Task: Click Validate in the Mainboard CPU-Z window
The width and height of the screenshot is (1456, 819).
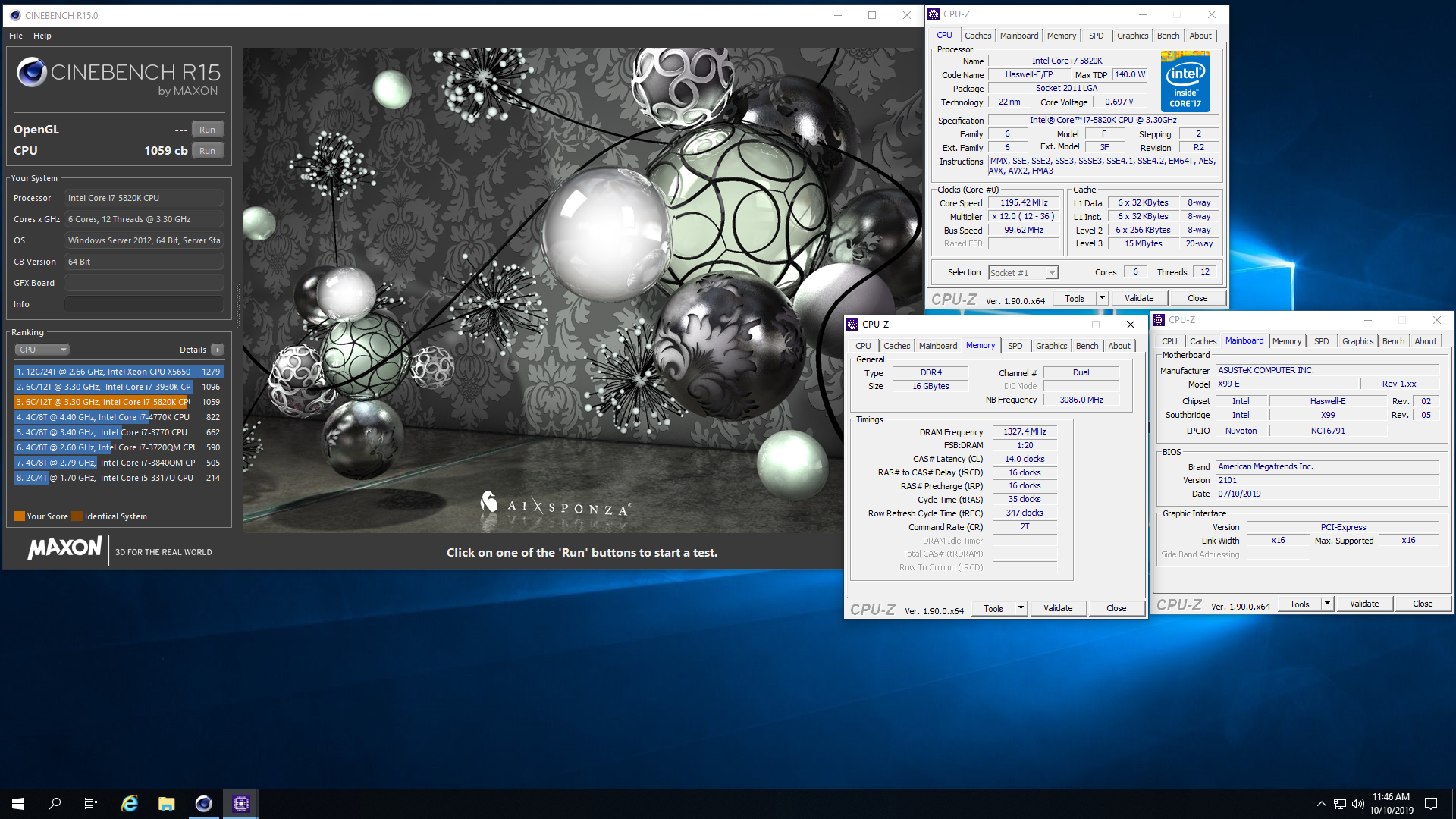Action: click(x=1363, y=604)
